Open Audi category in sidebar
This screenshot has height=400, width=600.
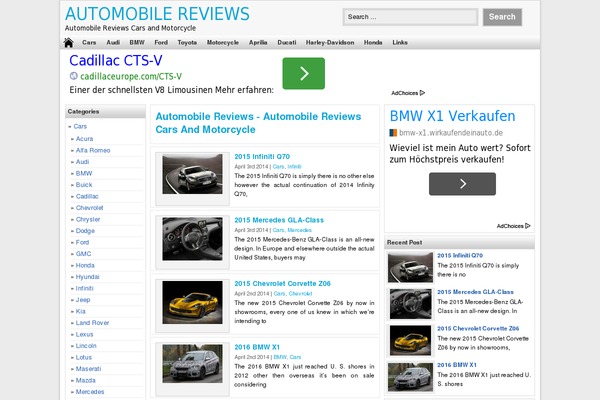point(82,162)
